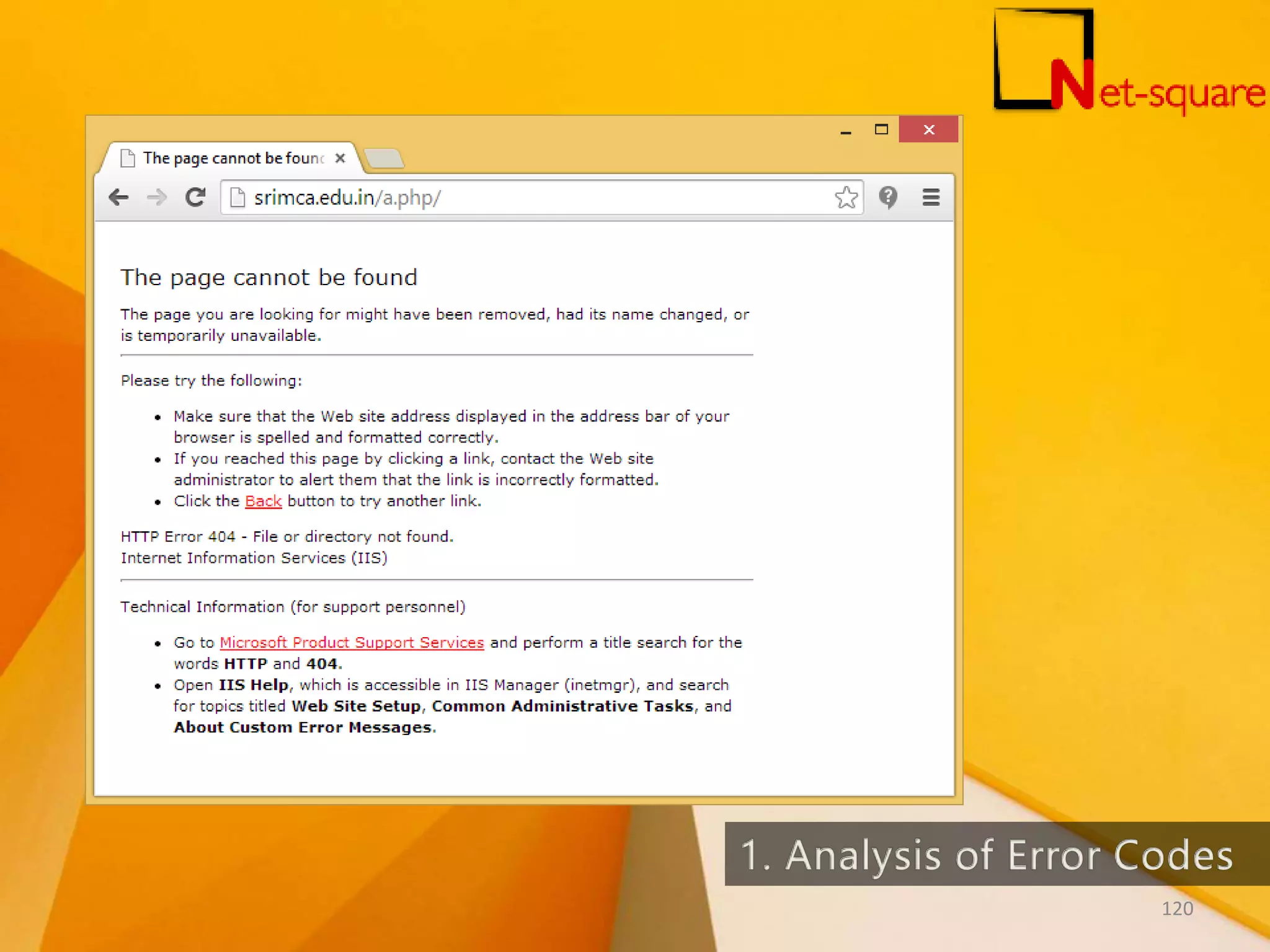Viewport: 1270px width, 952px height.
Task: Select the 'The page cannot be found' tab
Action: (233, 158)
